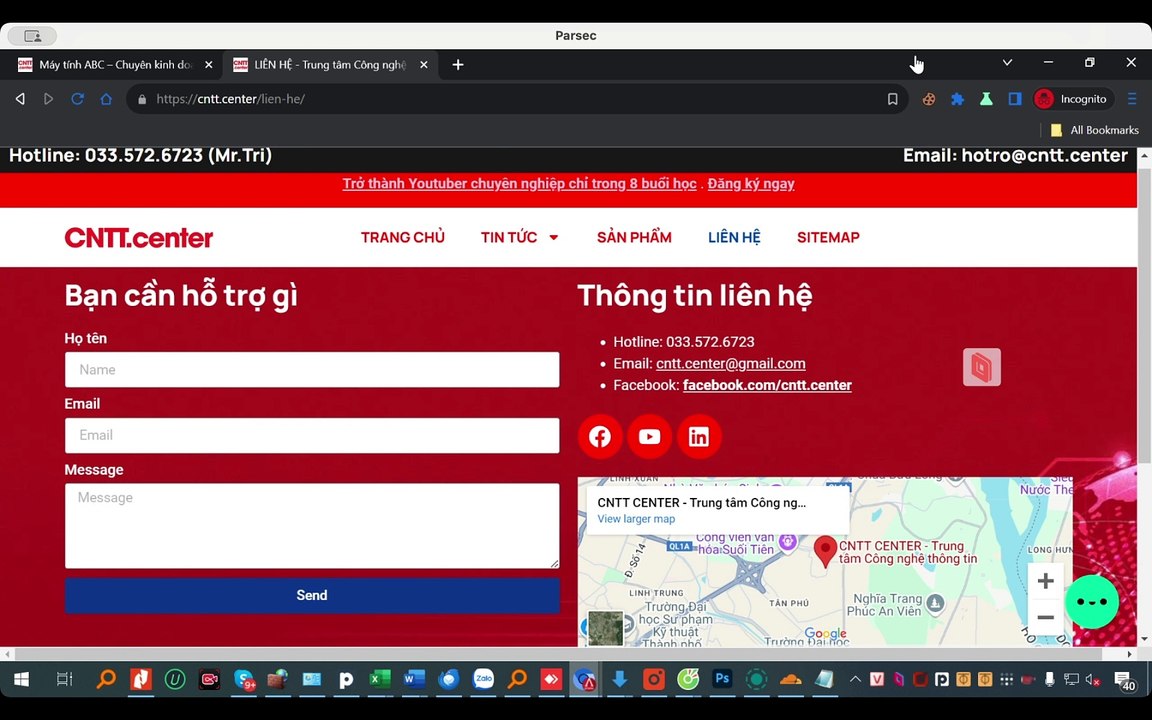Open the Cloudflare taskbar icon
The image size is (1152, 720).
791,680
